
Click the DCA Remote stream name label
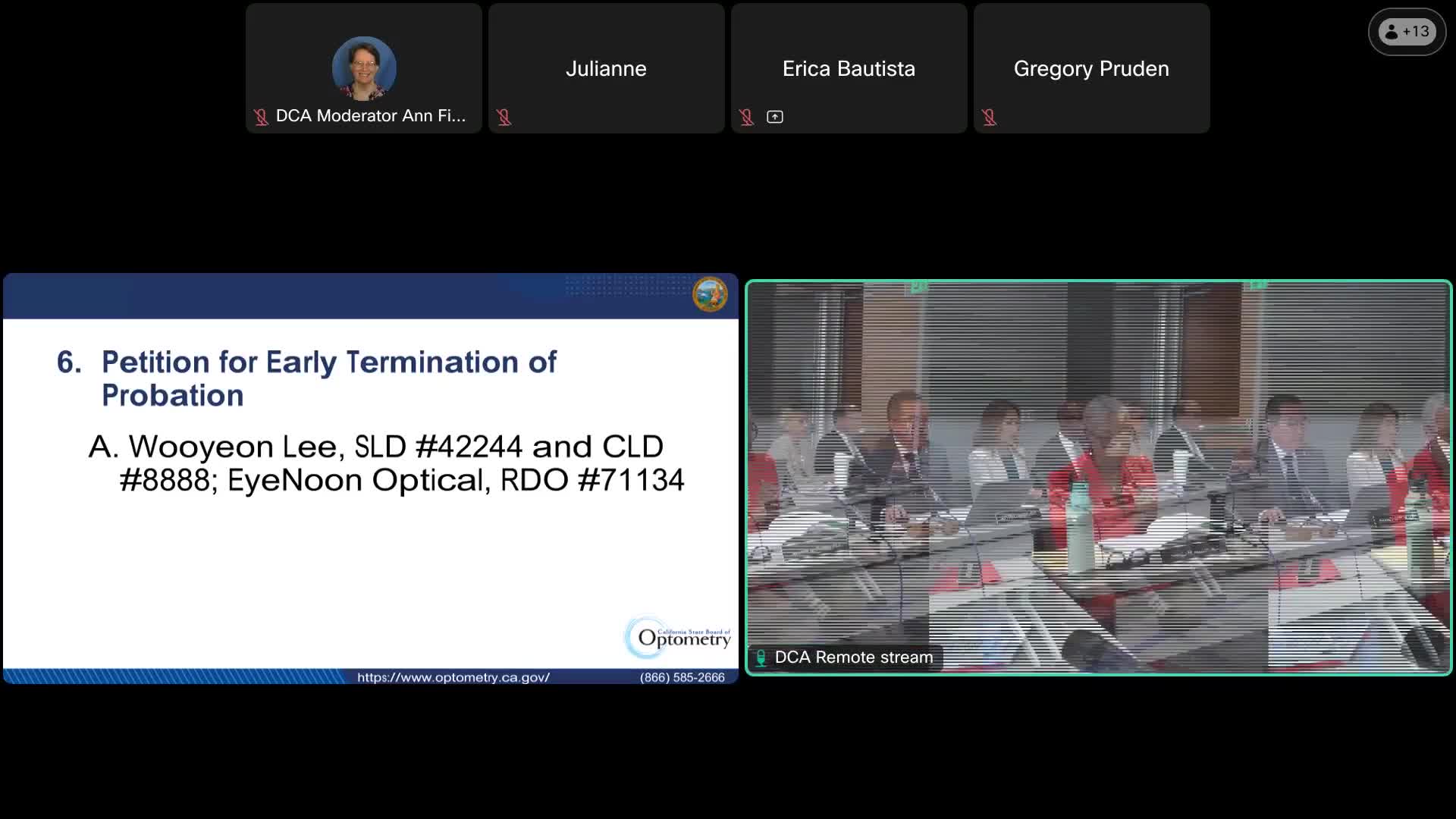(x=853, y=657)
